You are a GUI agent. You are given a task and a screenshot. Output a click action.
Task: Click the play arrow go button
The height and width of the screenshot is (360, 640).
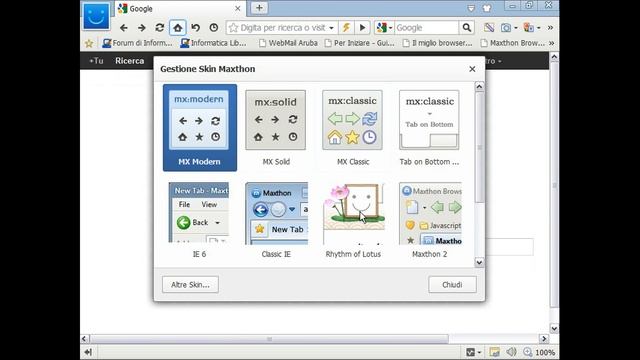[x=362, y=28]
